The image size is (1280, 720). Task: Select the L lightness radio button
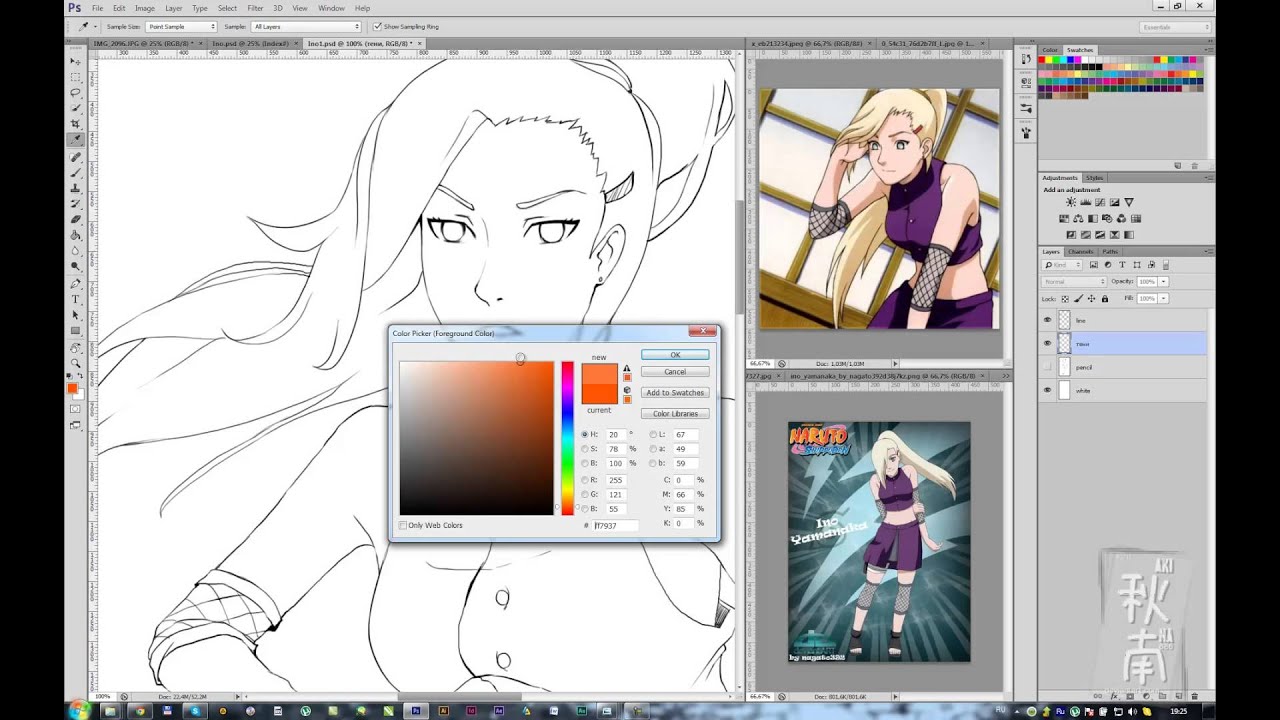(653, 434)
